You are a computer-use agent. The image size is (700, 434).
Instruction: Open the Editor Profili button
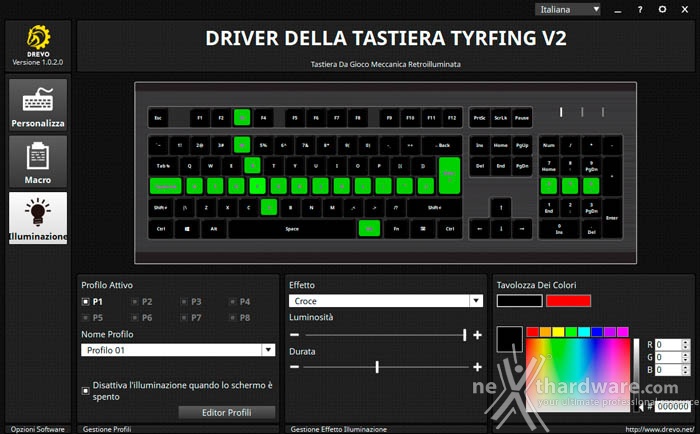pos(227,413)
